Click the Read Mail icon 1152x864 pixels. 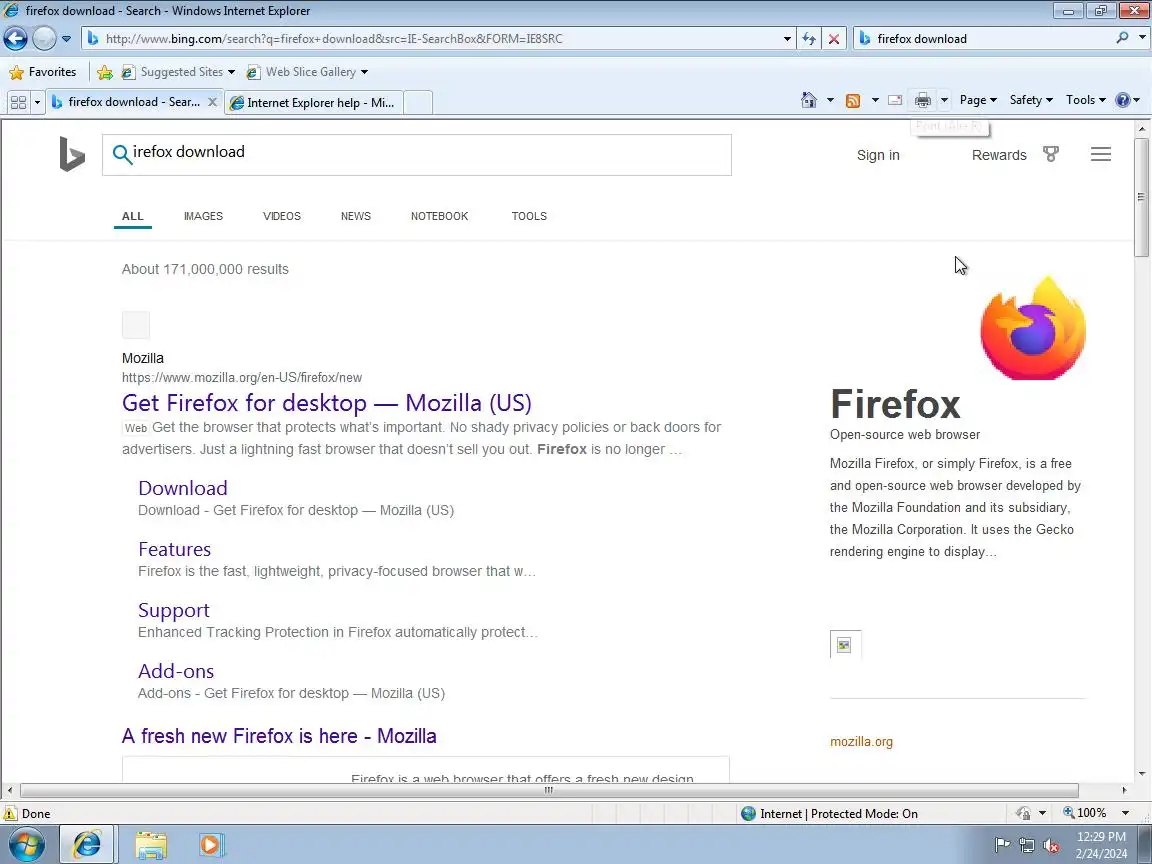click(895, 100)
